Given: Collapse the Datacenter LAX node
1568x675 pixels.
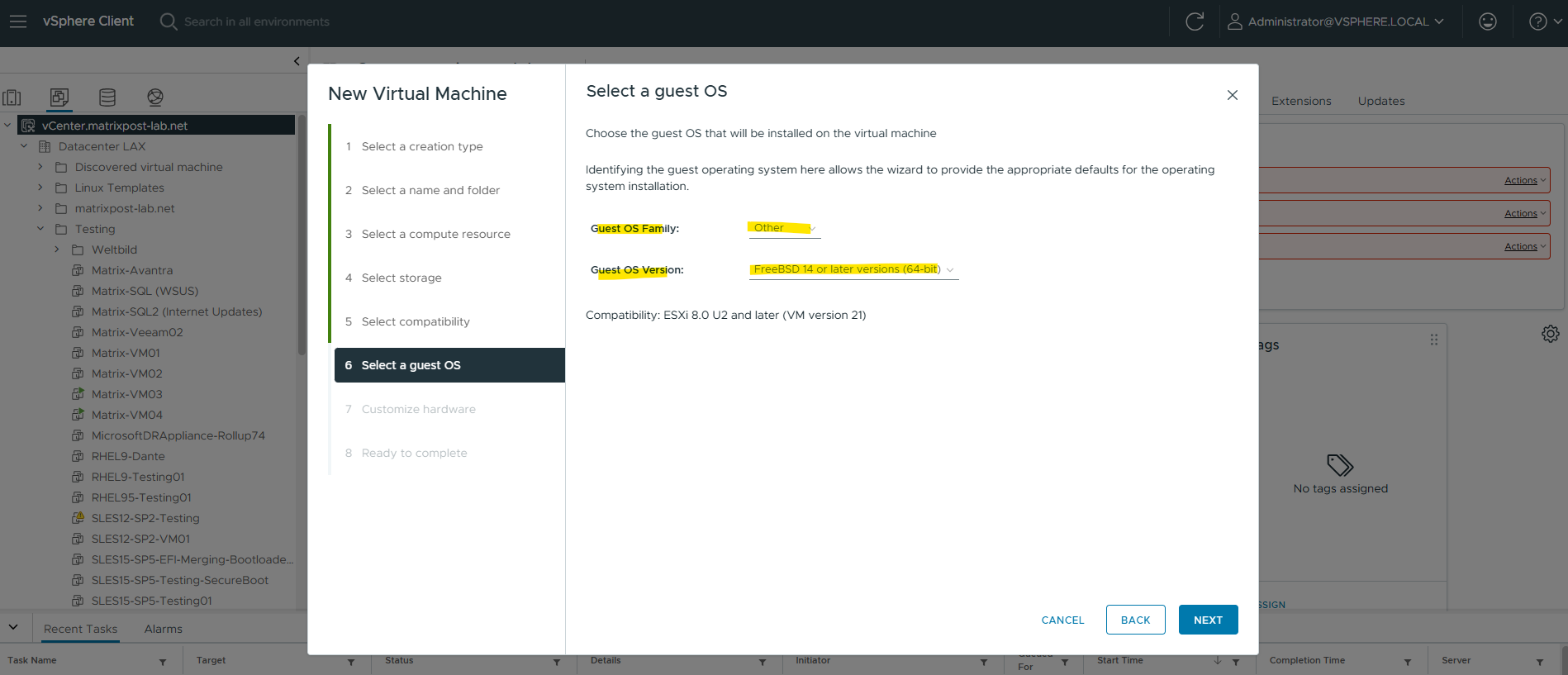Looking at the screenshot, I should pos(24,146).
